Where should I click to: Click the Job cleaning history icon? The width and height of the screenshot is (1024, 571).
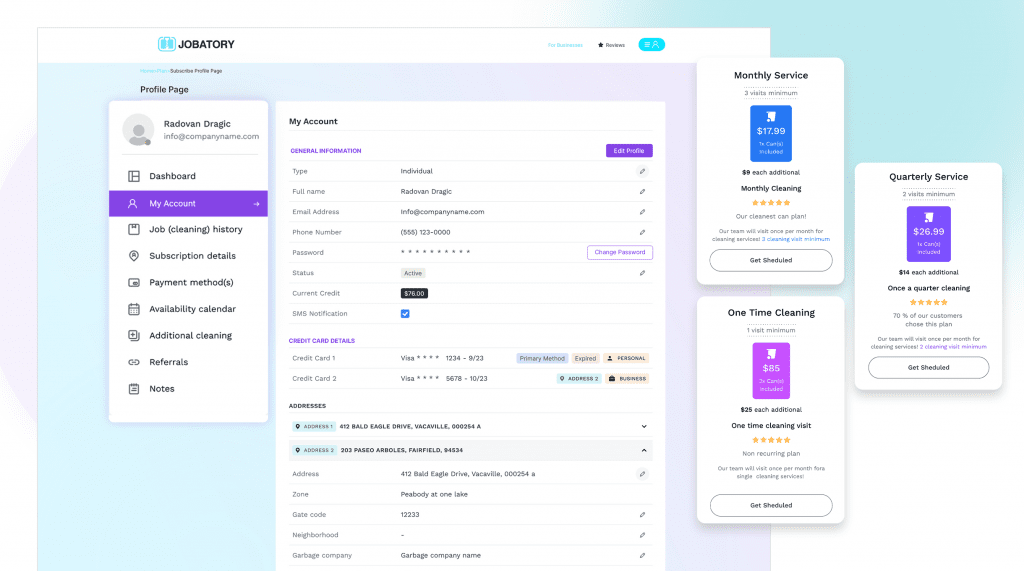click(x=134, y=229)
